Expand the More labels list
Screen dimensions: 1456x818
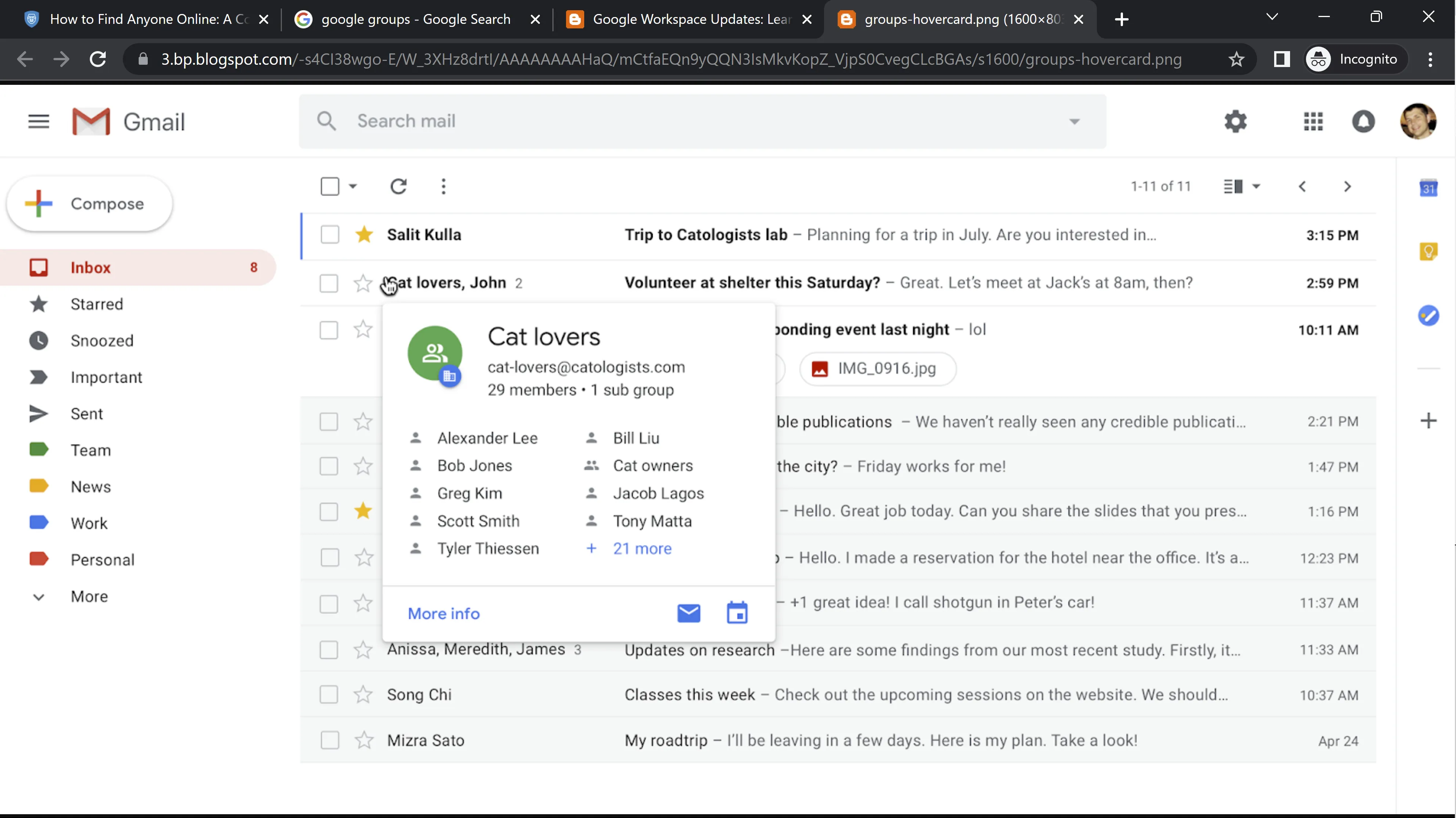pos(89,596)
